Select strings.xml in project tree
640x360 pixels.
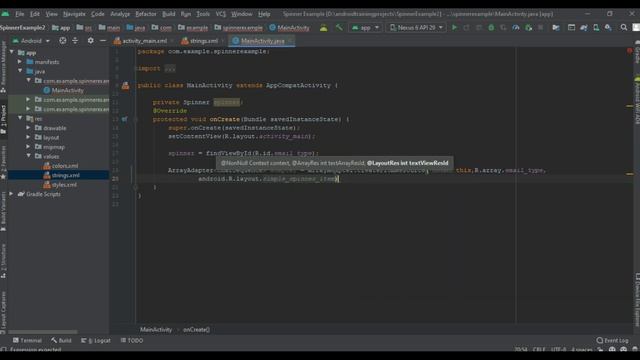coord(62,175)
